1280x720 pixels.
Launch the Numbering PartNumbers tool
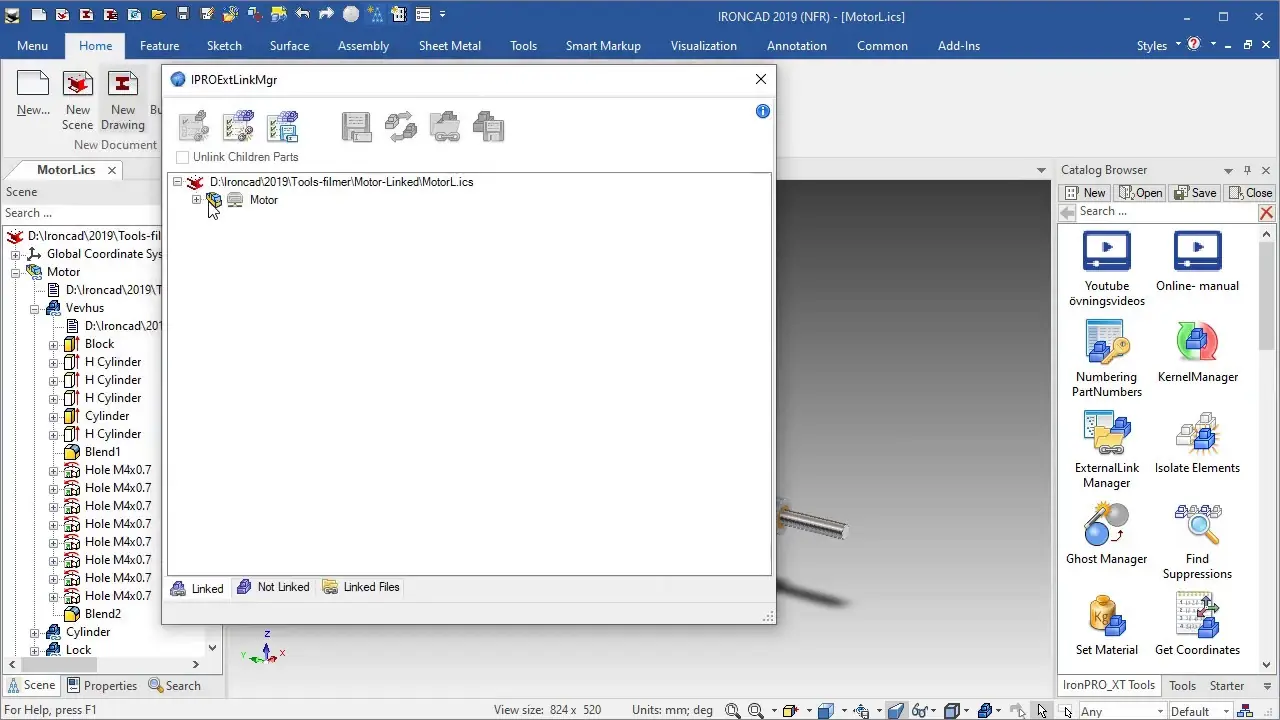[1106, 359]
